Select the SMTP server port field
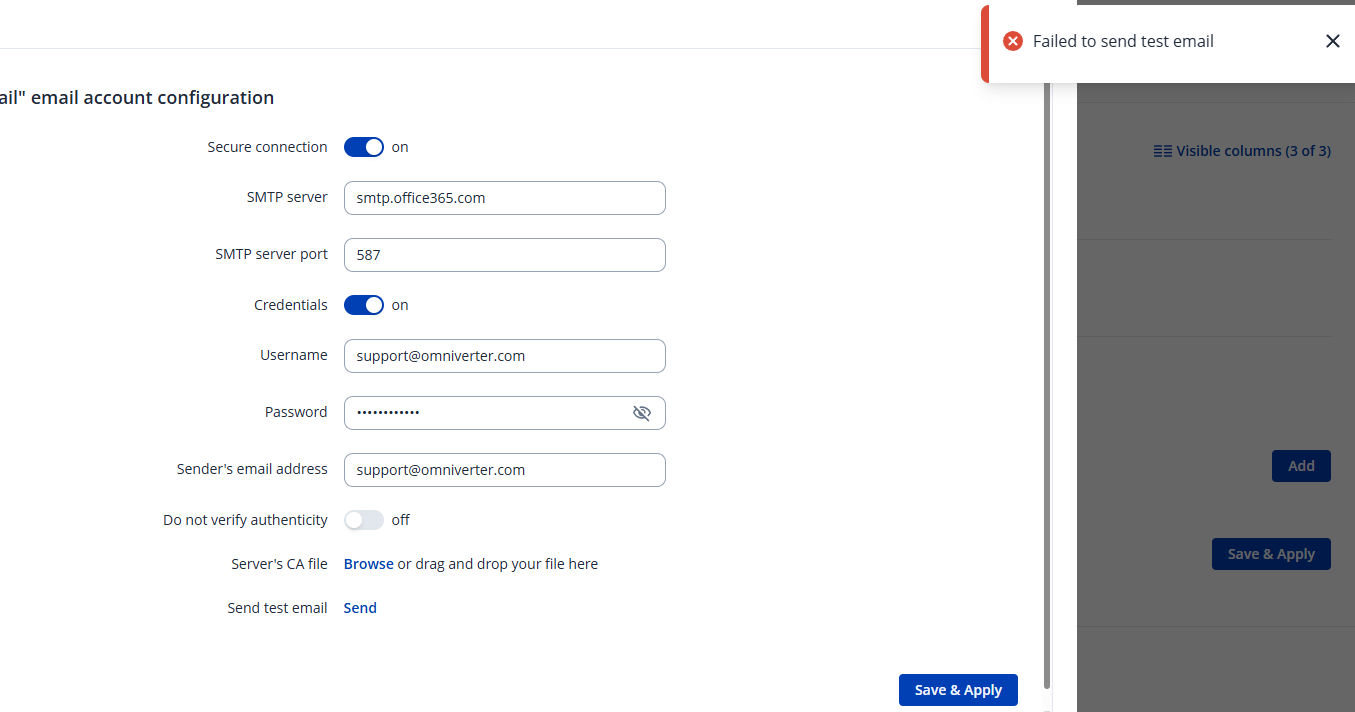This screenshot has width=1355, height=712. coord(504,255)
